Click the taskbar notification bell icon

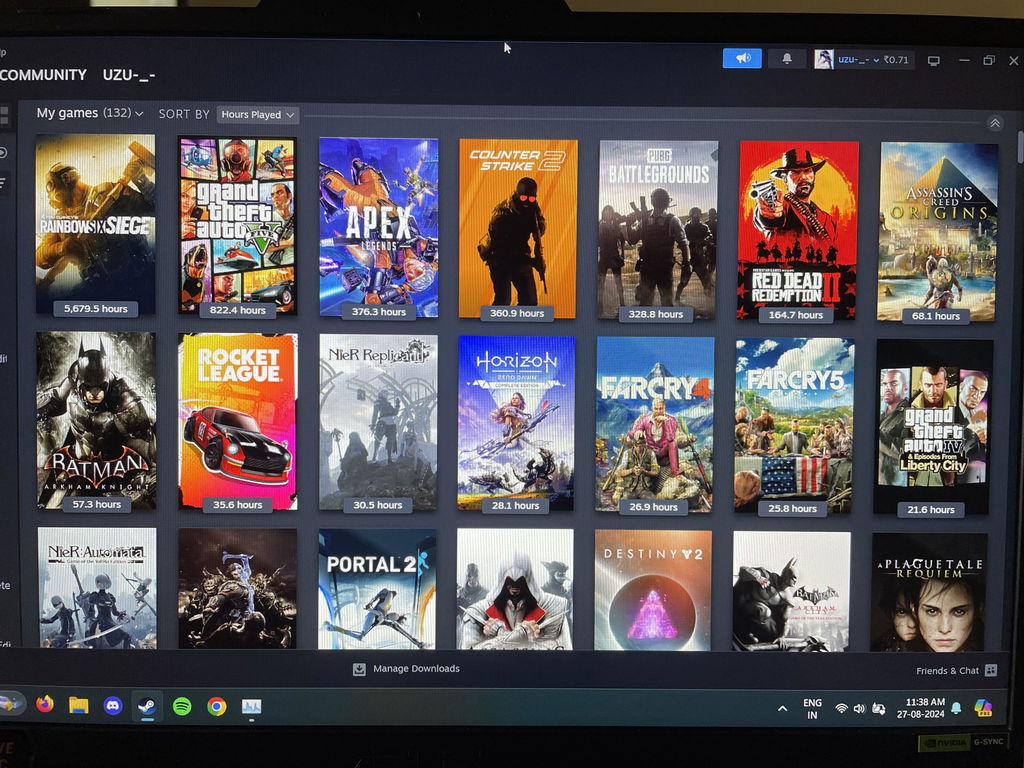coord(956,709)
